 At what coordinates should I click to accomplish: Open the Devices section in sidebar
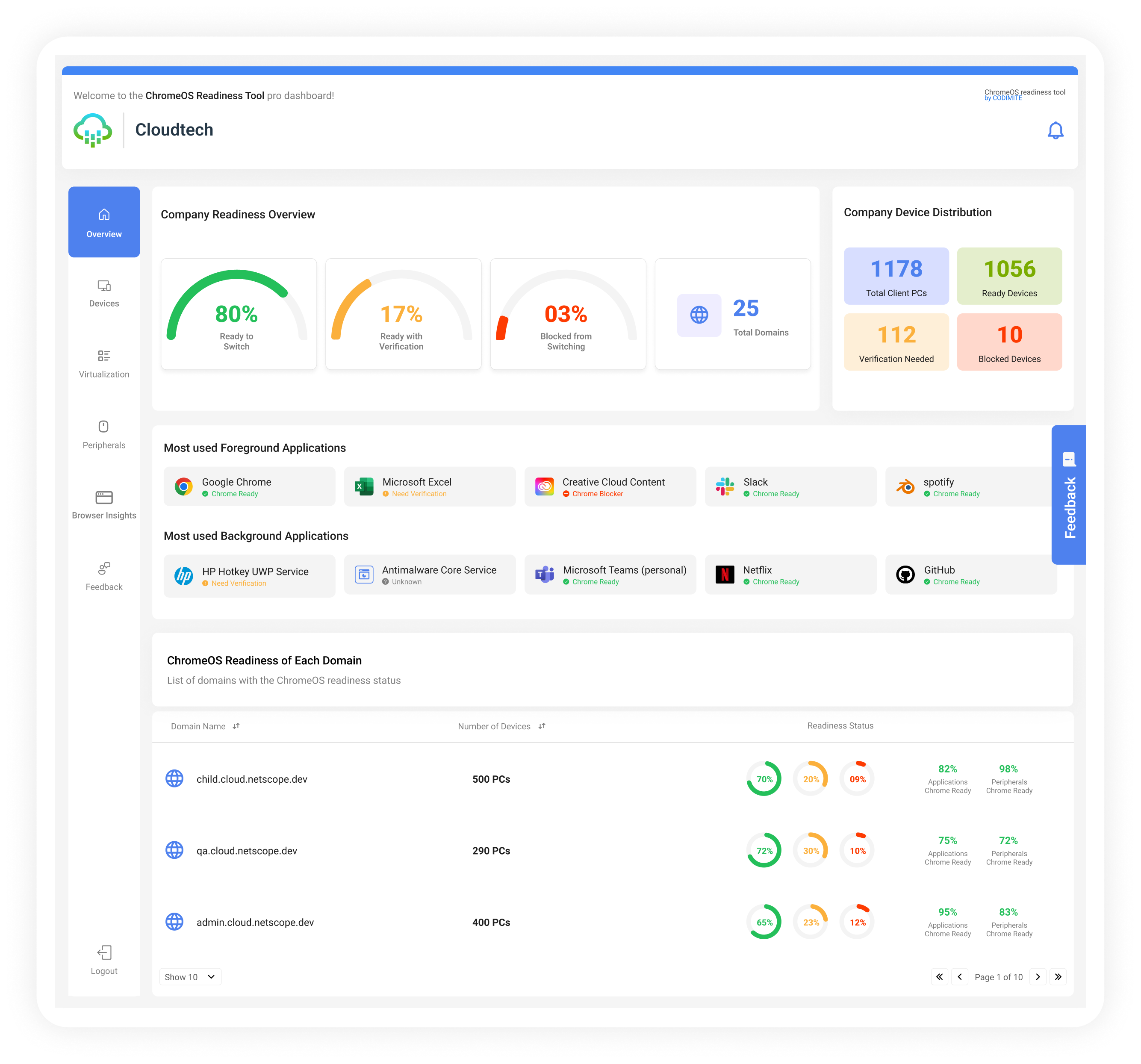(104, 293)
